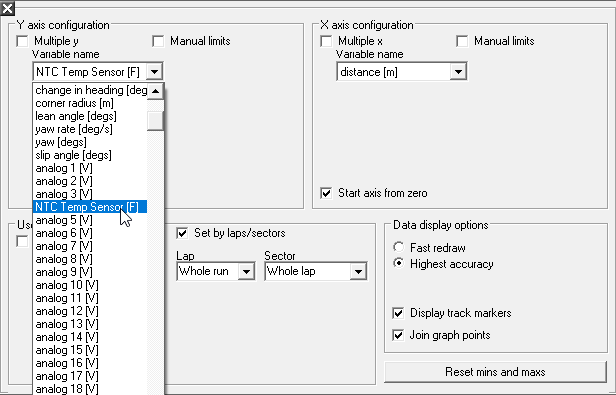Select analog 18 [V] option
Image resolution: width=616 pixels, height=395 pixels.
click(90, 388)
